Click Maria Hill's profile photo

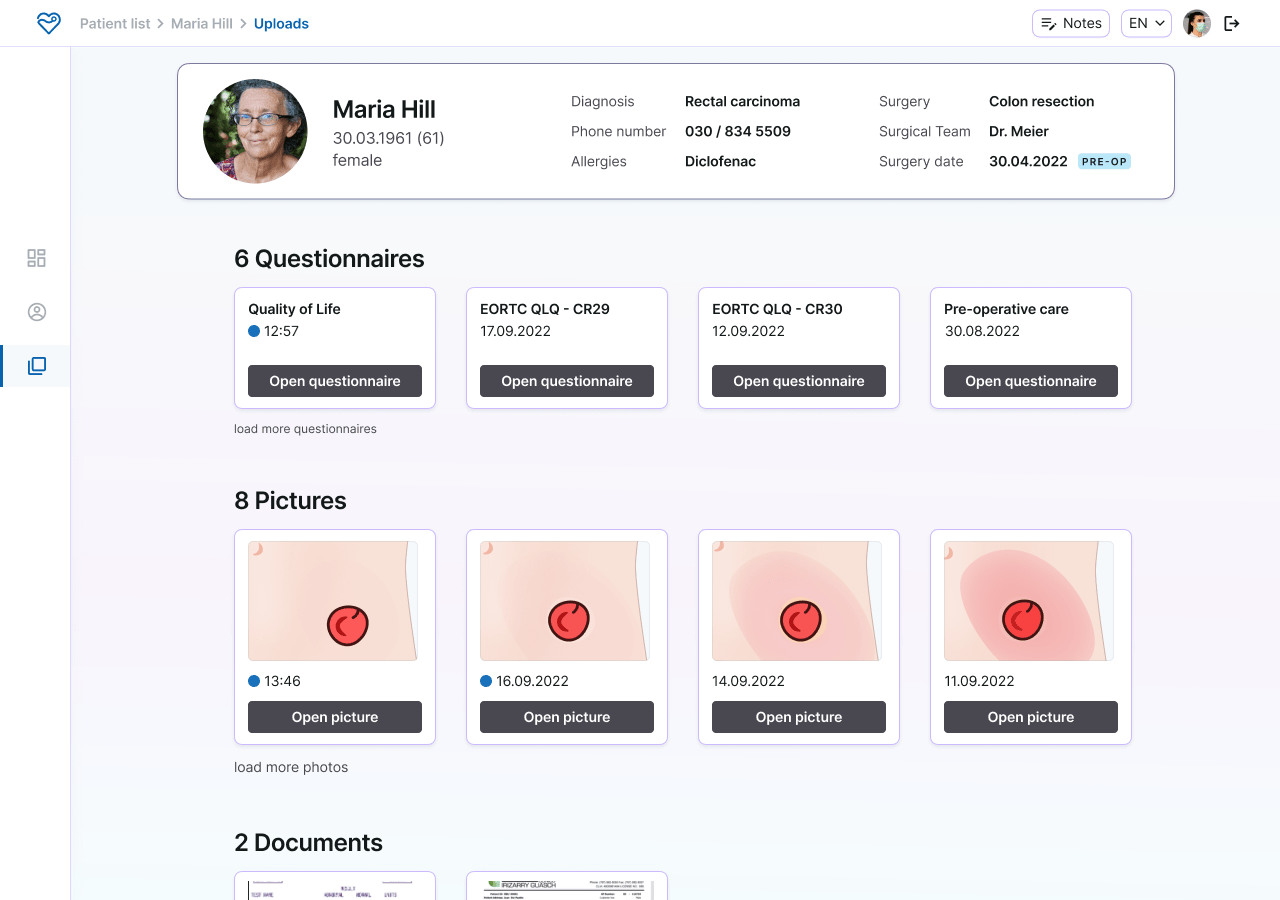(x=255, y=131)
